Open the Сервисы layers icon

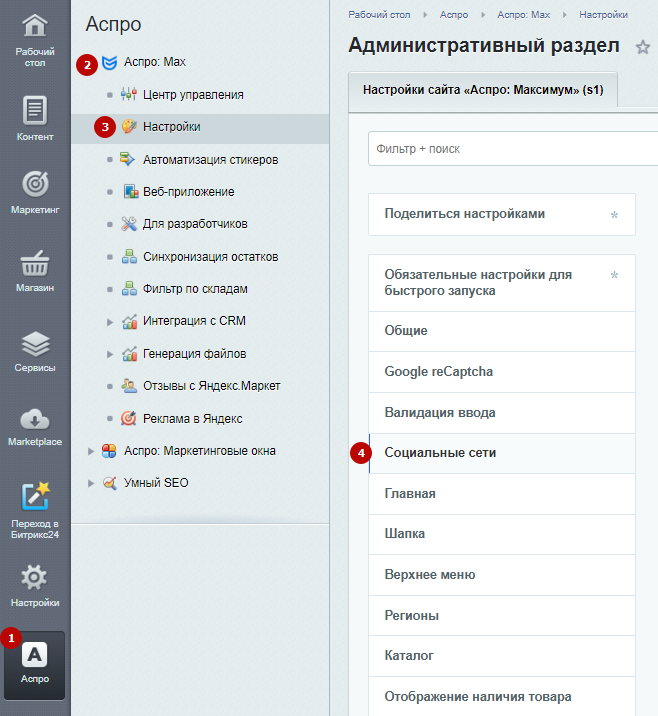point(35,344)
